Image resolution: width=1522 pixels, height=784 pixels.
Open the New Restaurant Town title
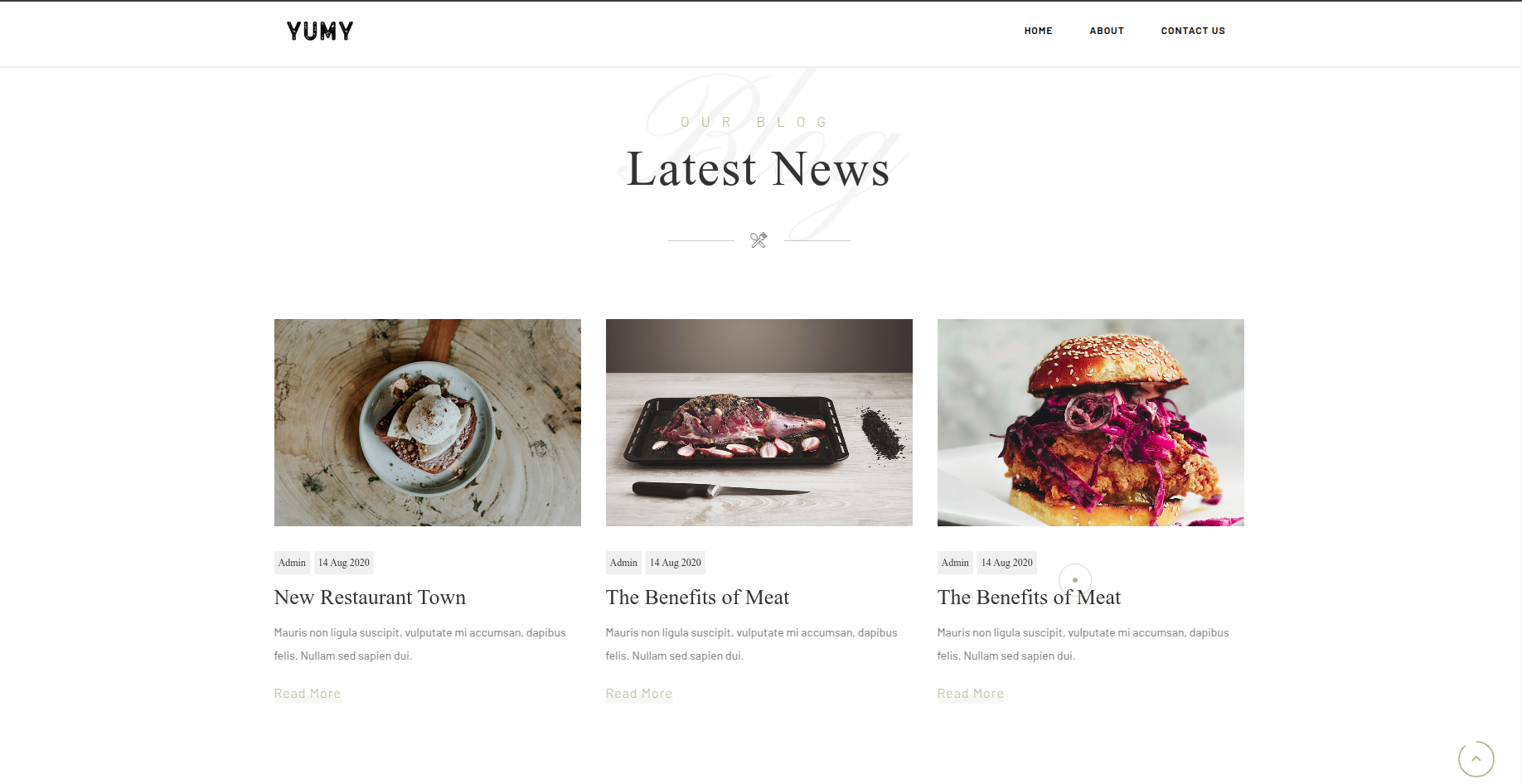coord(370,598)
